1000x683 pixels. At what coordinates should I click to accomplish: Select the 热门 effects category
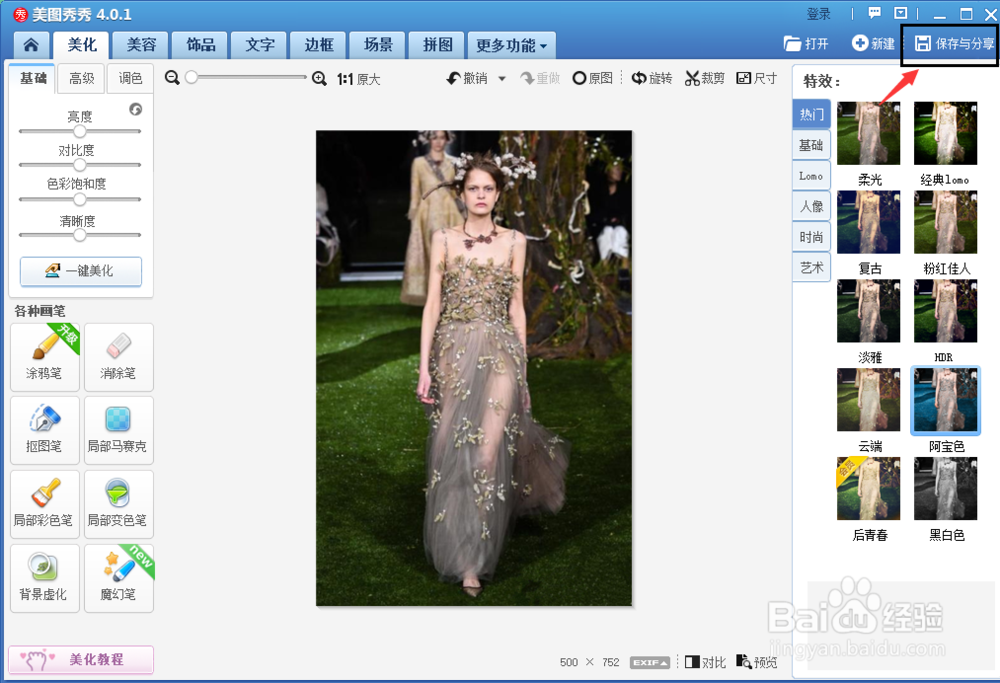pyautogui.click(x=812, y=114)
